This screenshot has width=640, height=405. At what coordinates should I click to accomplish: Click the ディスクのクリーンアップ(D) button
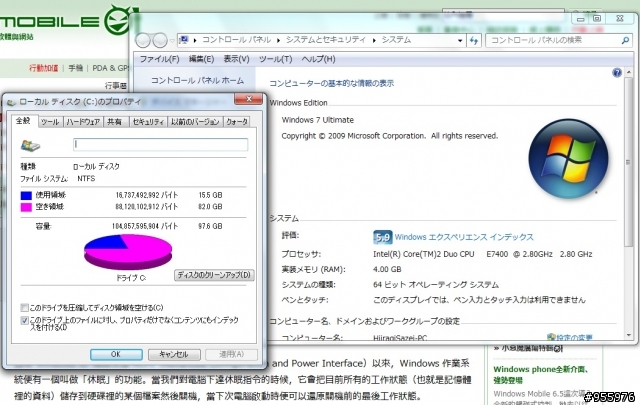(214, 275)
